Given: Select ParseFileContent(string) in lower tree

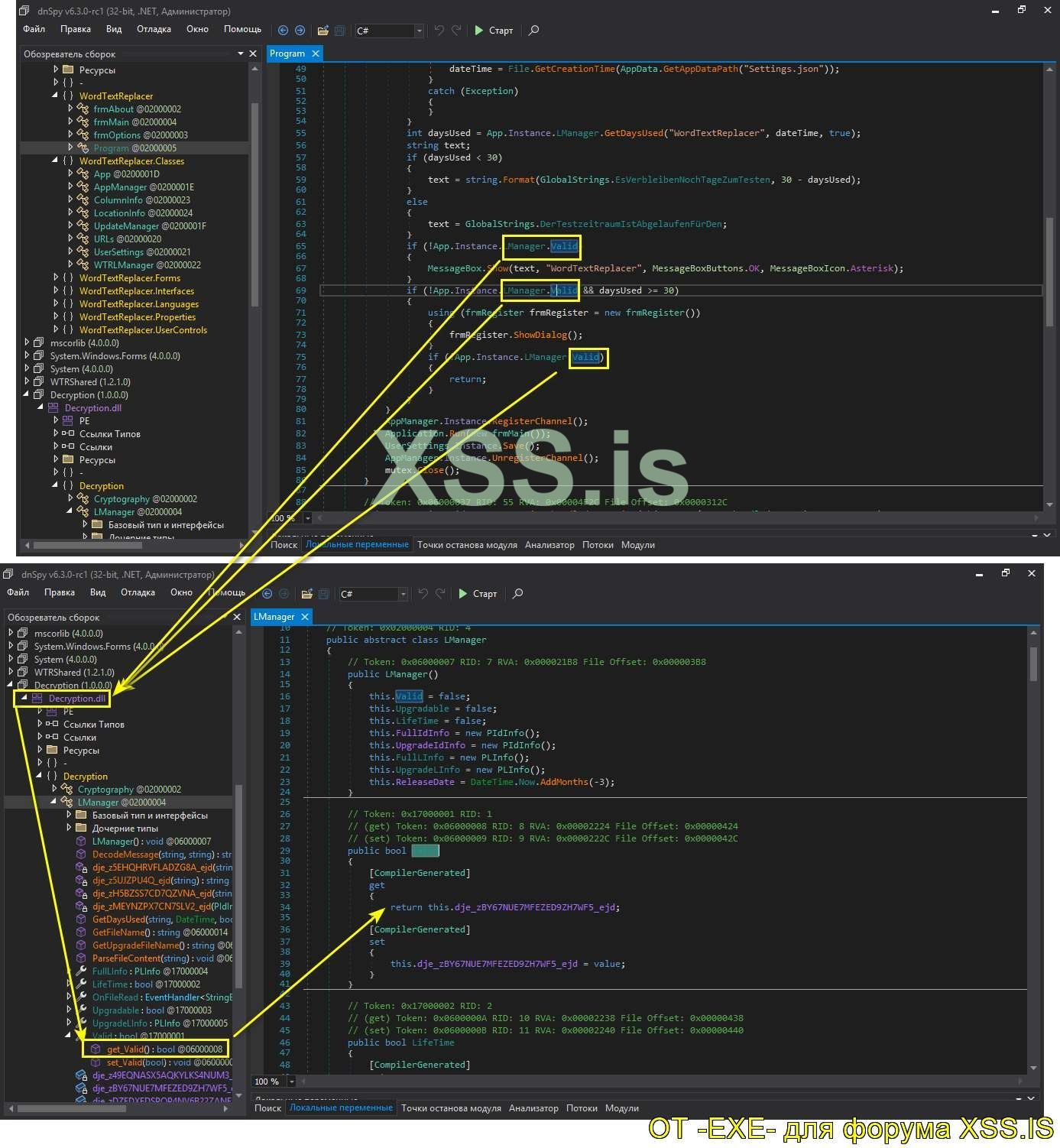Looking at the screenshot, I should pos(162,958).
